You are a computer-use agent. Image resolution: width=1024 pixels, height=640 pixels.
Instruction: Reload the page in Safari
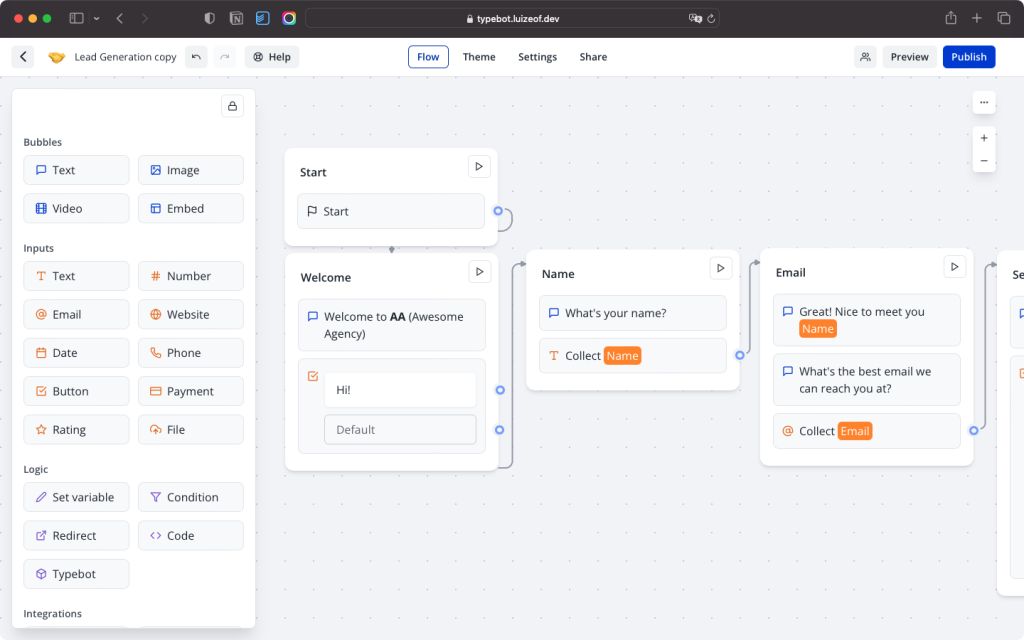click(711, 18)
